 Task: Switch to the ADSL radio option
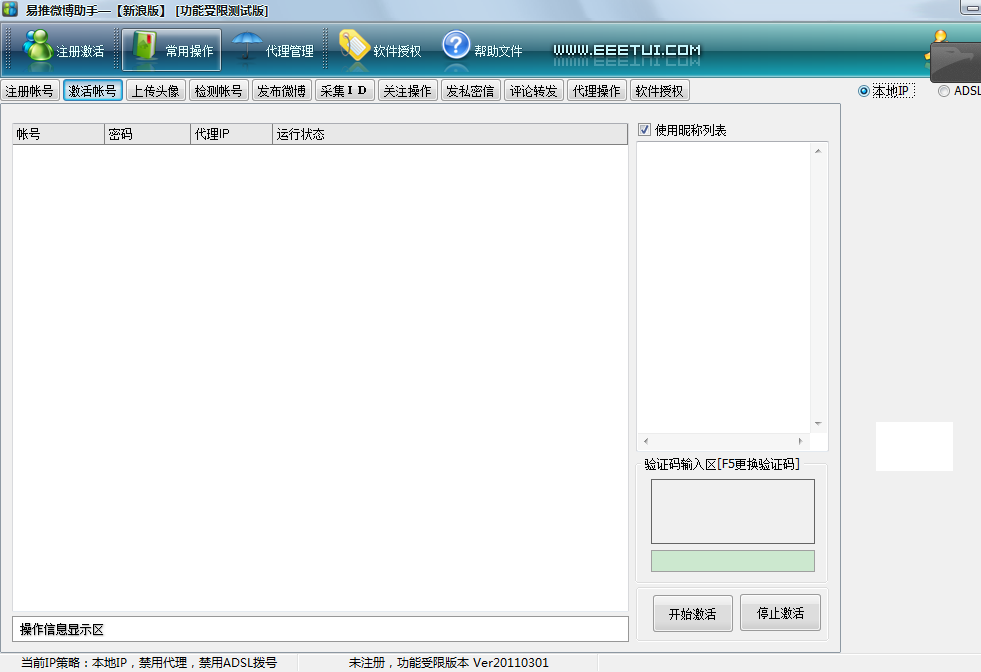point(942,90)
